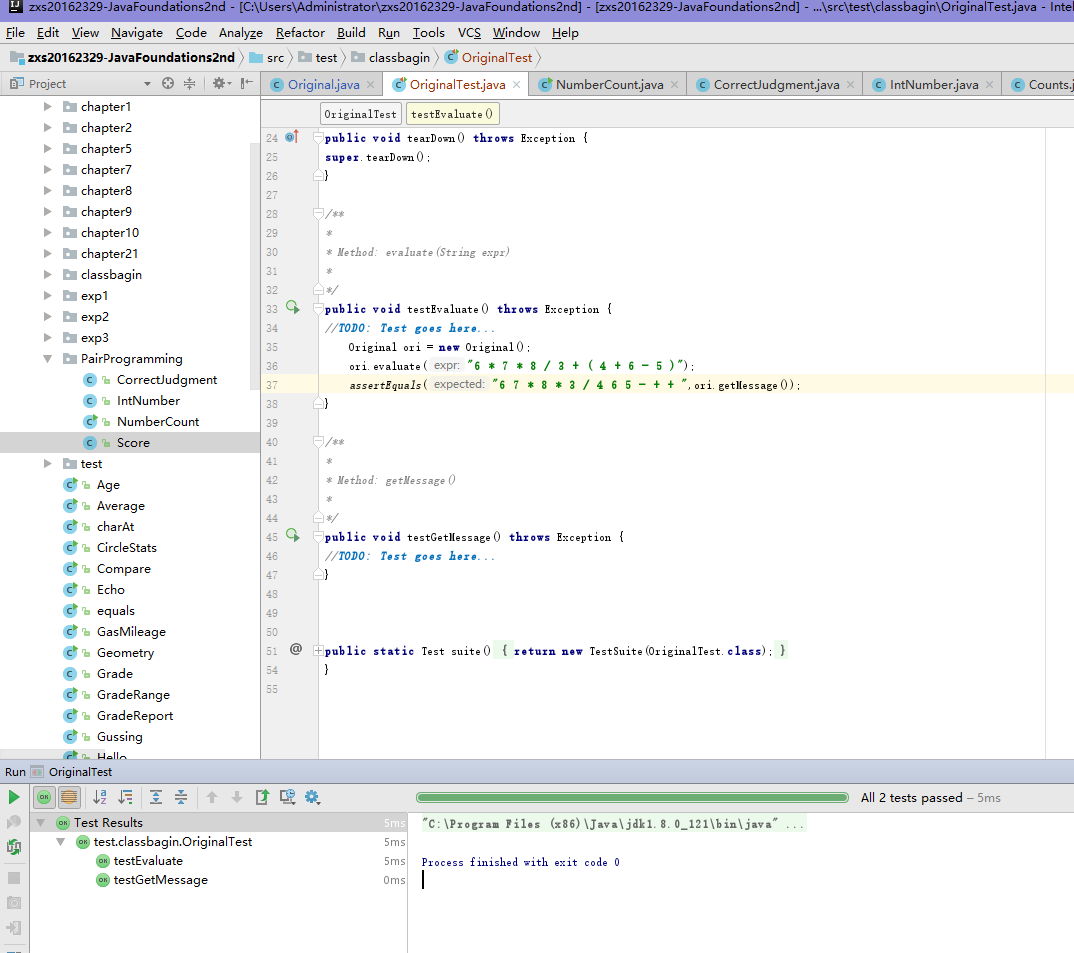Jump to next failed test arrow
The image size is (1074, 953).
(x=236, y=797)
